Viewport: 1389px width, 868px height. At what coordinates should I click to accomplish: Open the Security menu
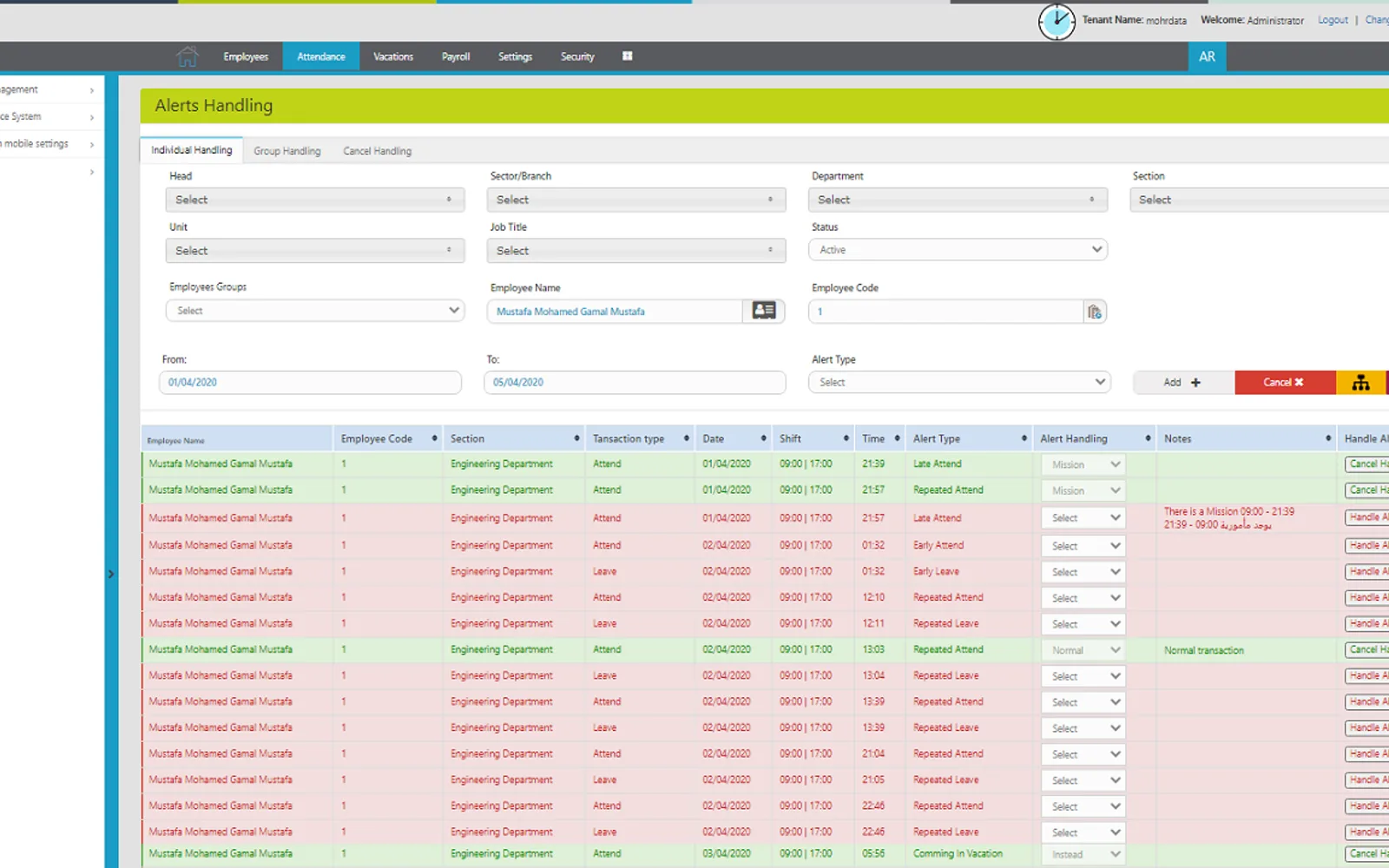point(577,56)
